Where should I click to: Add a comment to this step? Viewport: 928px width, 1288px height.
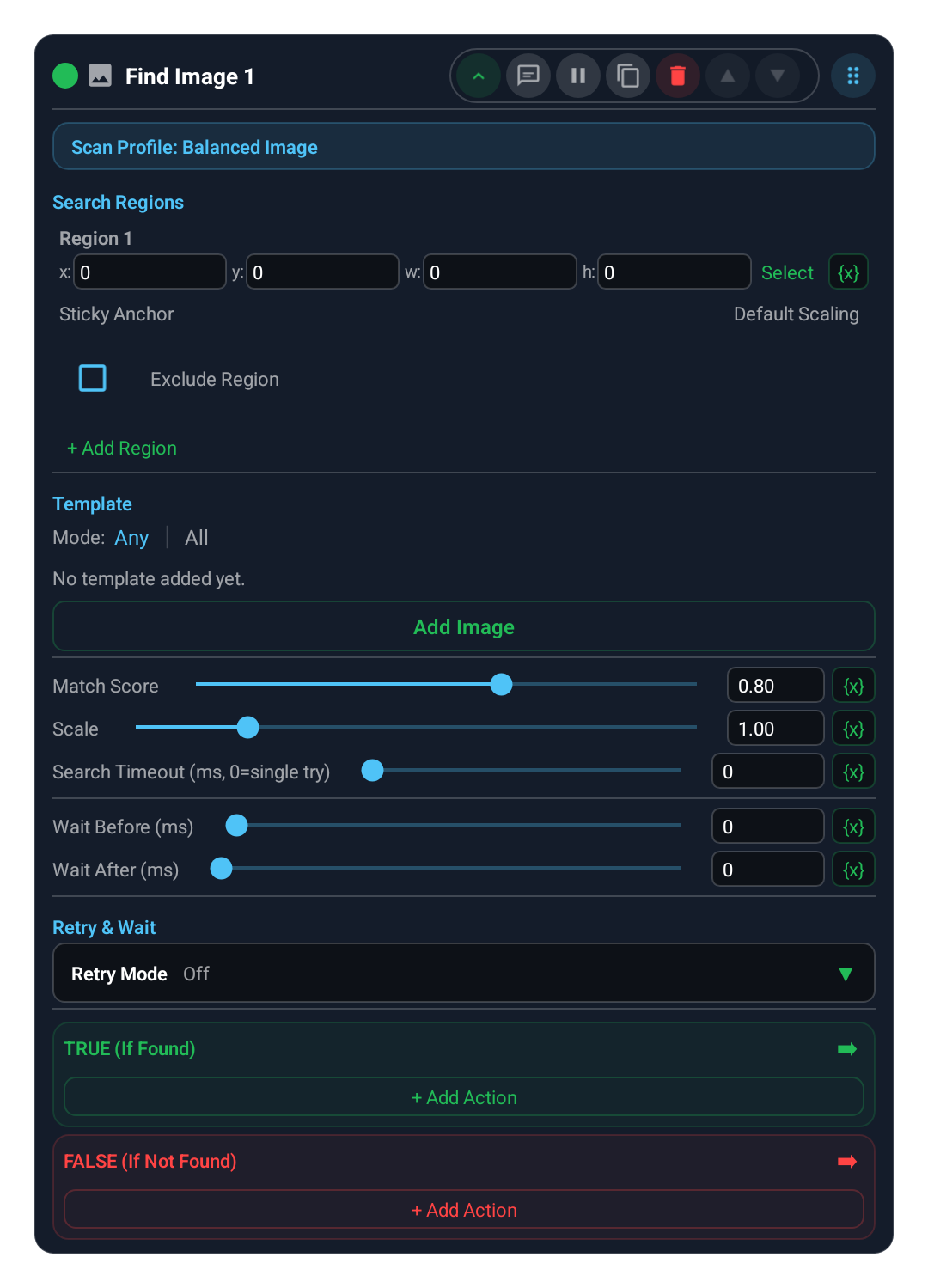pos(528,76)
